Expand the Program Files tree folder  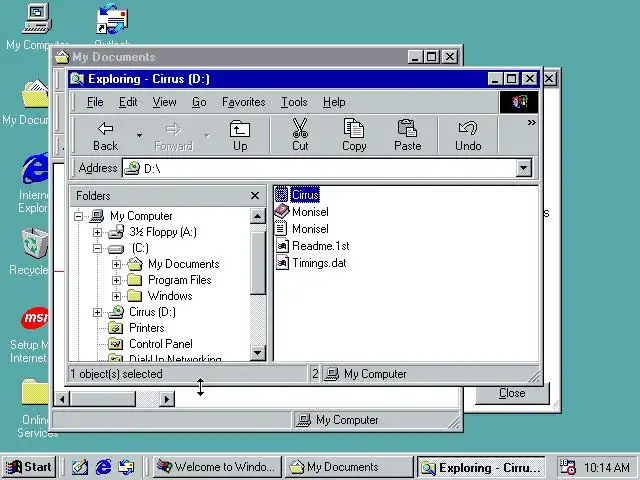coord(116,280)
